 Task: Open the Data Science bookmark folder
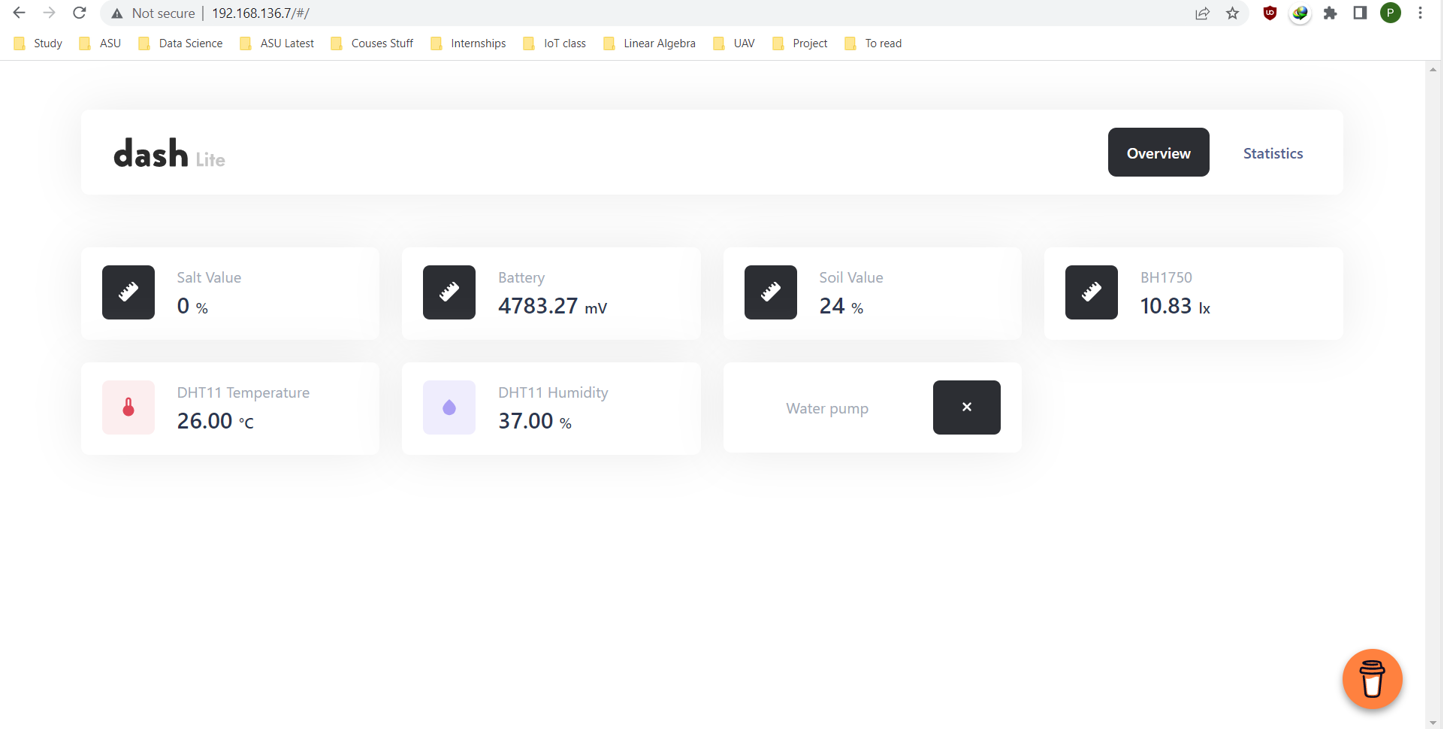pos(181,43)
